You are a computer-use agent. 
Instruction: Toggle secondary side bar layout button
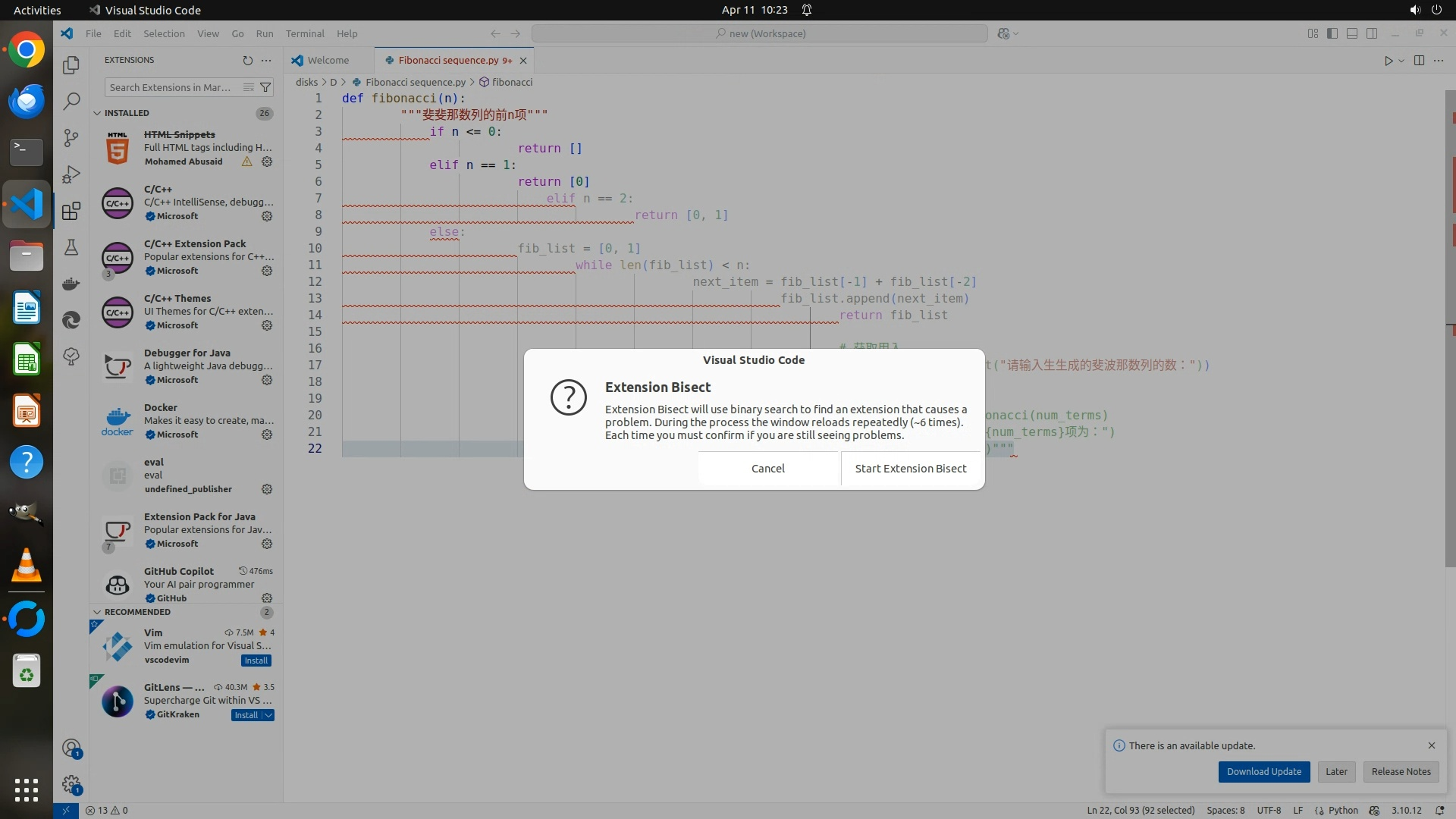[1372, 33]
